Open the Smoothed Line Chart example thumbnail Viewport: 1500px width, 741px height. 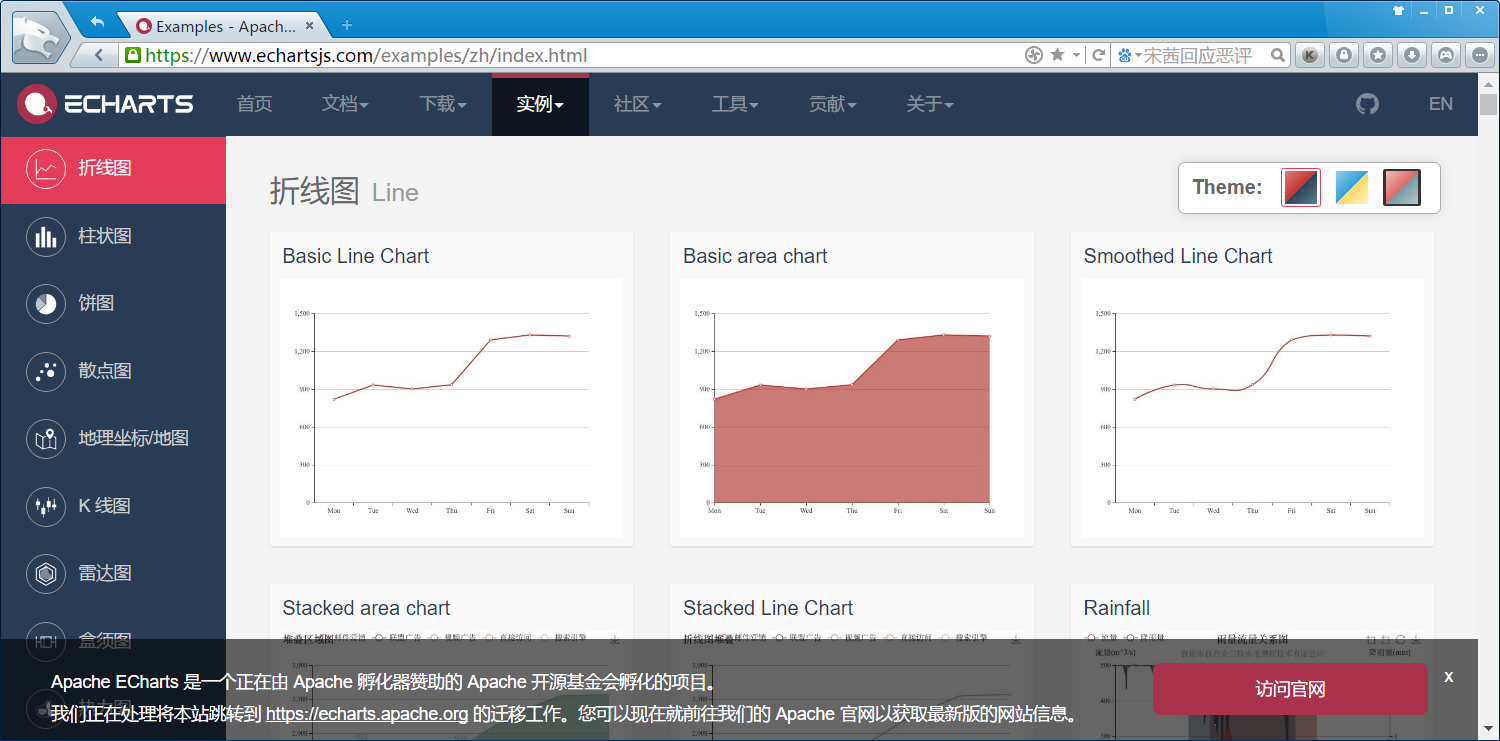click(x=1252, y=408)
